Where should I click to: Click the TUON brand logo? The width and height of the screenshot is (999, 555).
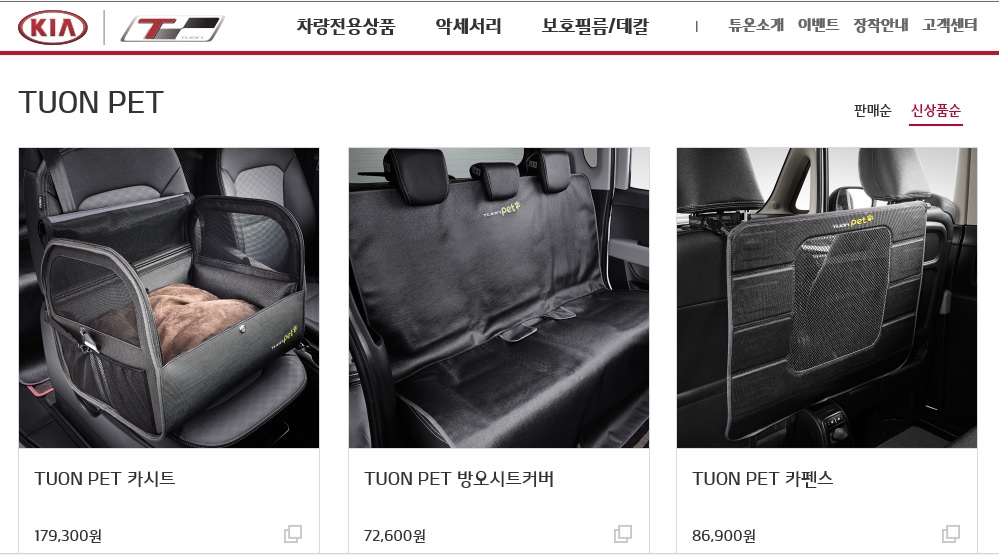pyautogui.click(x=172, y=29)
